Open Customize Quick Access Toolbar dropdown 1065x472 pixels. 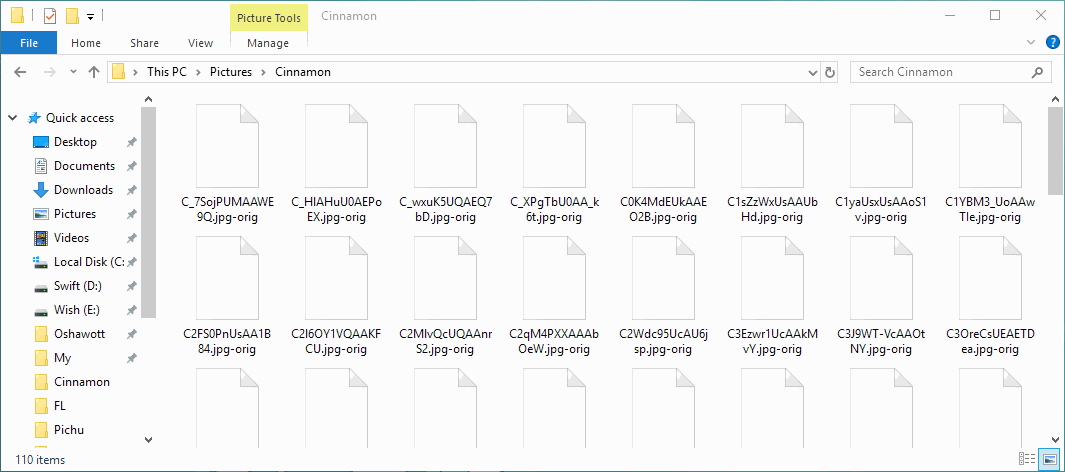[90, 15]
